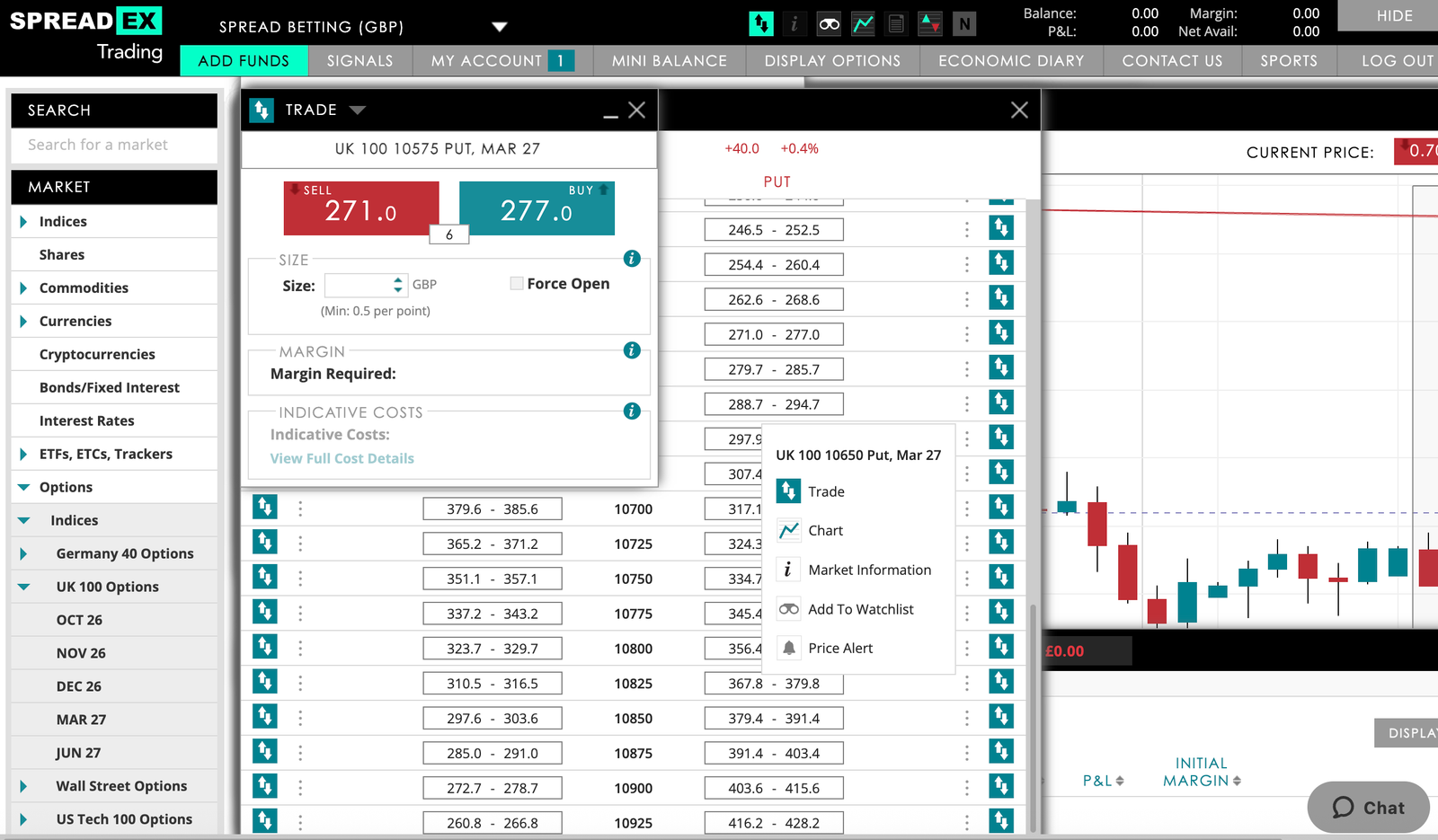Click the watchlist binoculars icon in header
1438x840 pixels.
pos(829,24)
